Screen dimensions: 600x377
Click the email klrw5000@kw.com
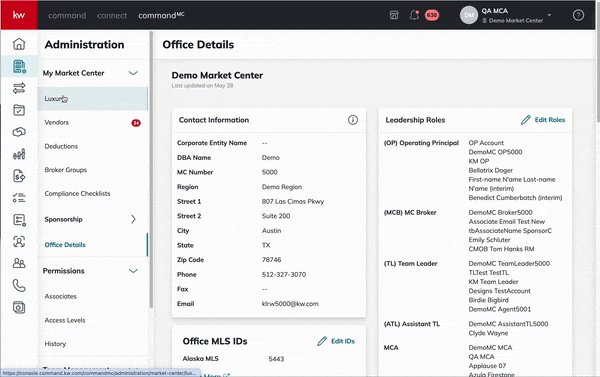pyautogui.click(x=290, y=304)
